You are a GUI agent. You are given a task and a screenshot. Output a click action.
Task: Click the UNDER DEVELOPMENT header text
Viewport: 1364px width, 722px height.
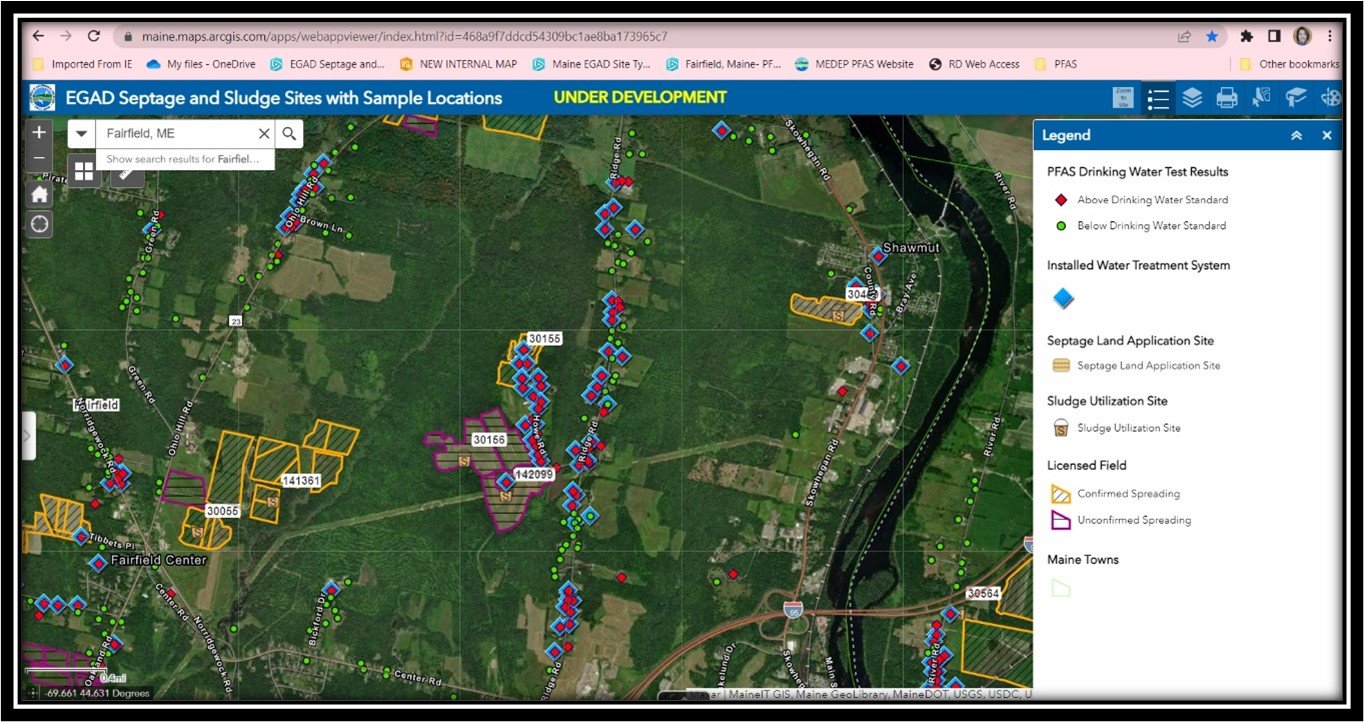640,97
